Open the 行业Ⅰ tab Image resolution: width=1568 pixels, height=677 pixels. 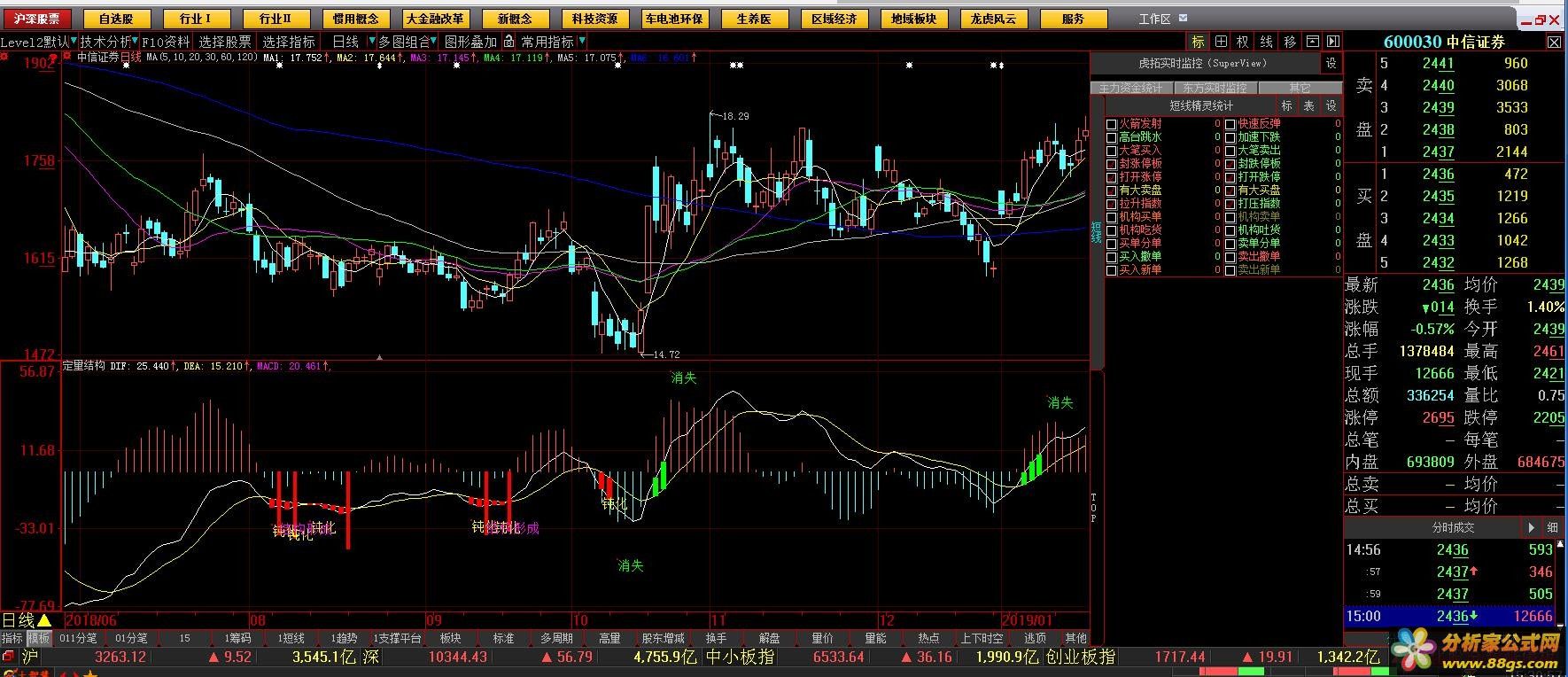pos(196,19)
